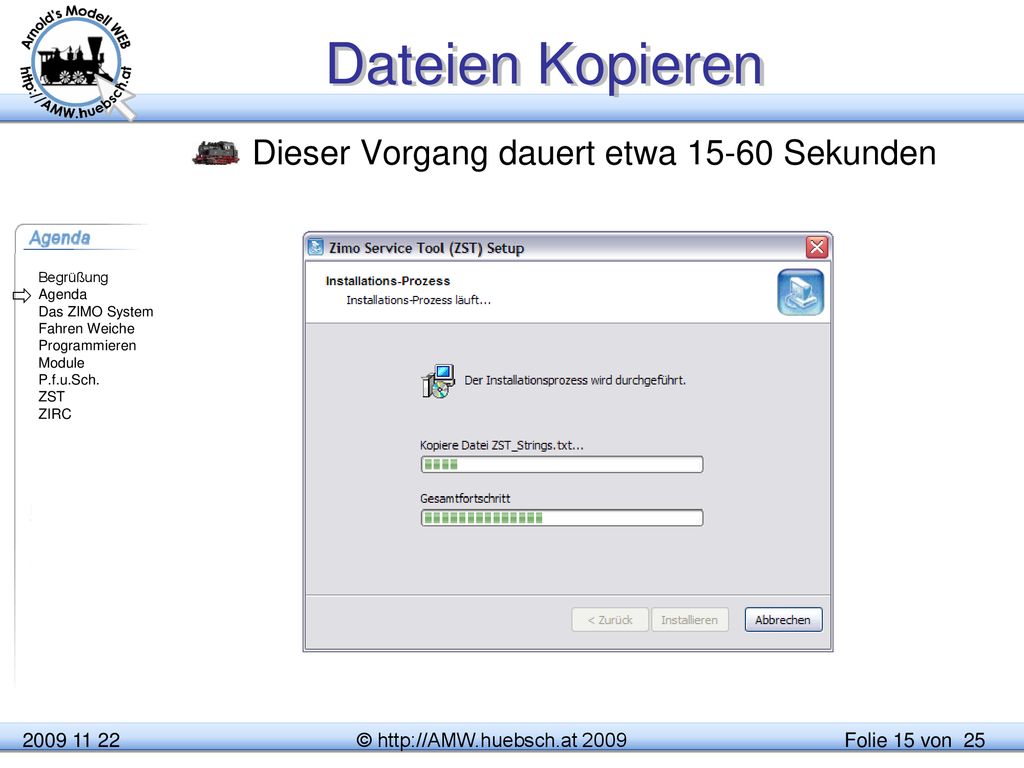The image size is (1024, 768).
Task: Click the installer CD icon beside the process text
Action: pos(438,381)
